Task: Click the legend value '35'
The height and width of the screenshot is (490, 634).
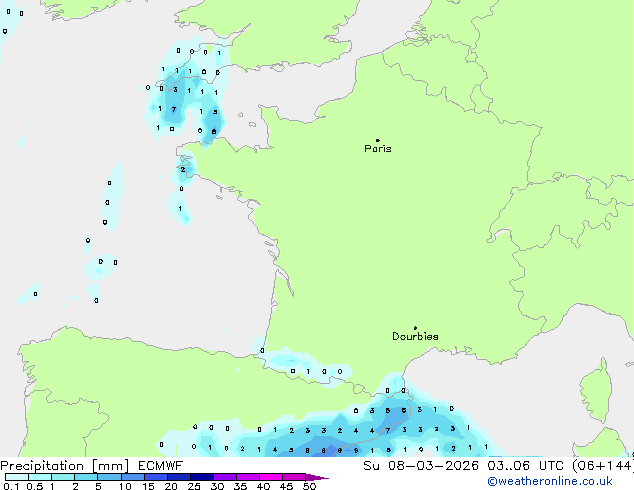Action: pyautogui.click(x=240, y=486)
